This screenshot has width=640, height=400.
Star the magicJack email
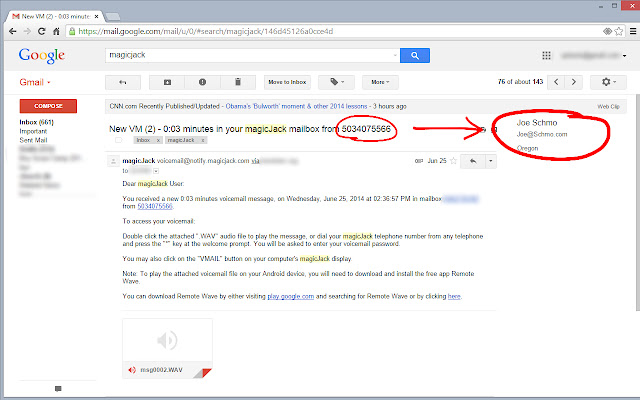pos(453,161)
